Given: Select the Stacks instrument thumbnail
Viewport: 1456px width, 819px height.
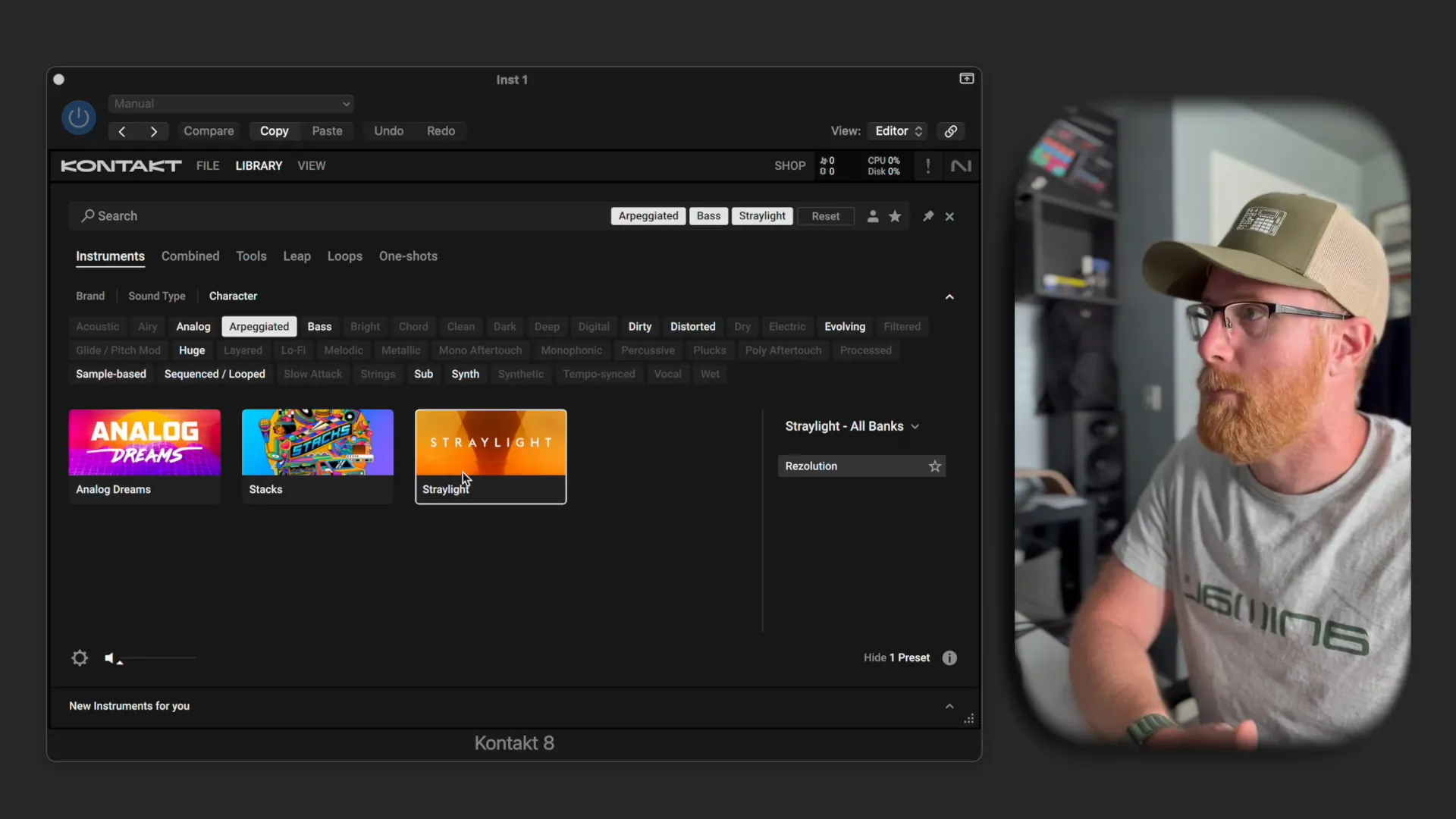Looking at the screenshot, I should point(318,456).
